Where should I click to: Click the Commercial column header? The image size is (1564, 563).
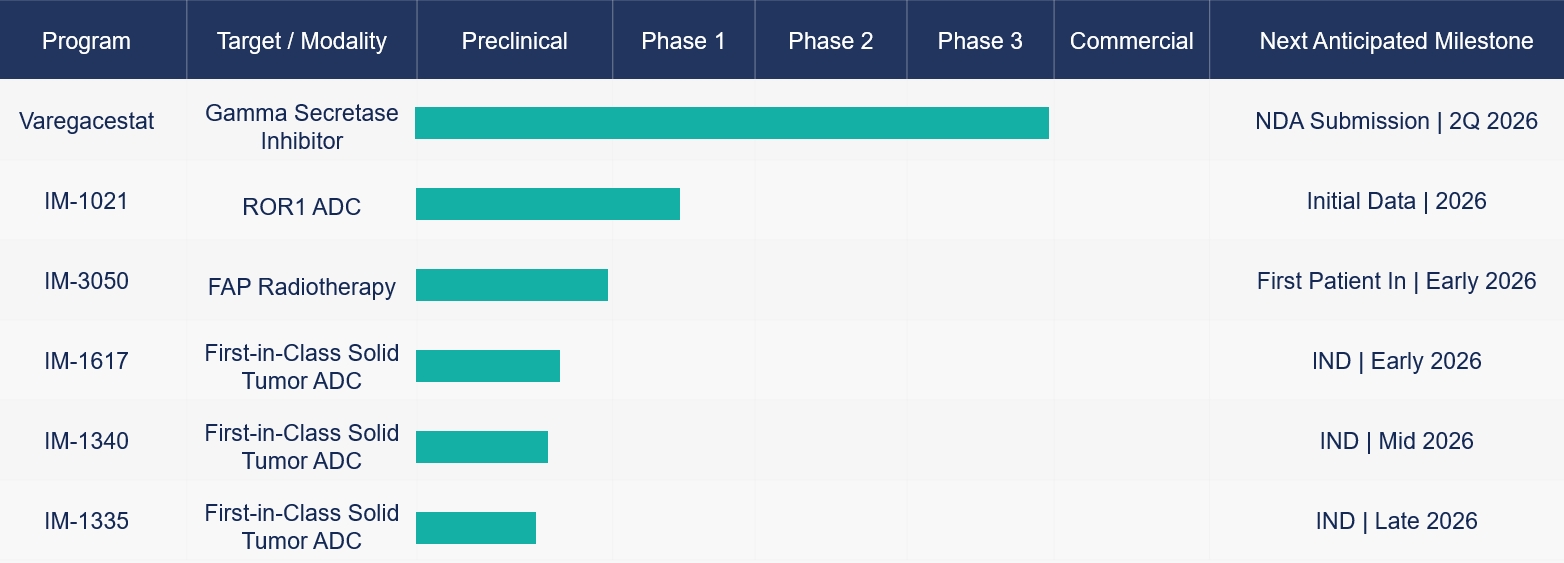pos(1131,41)
